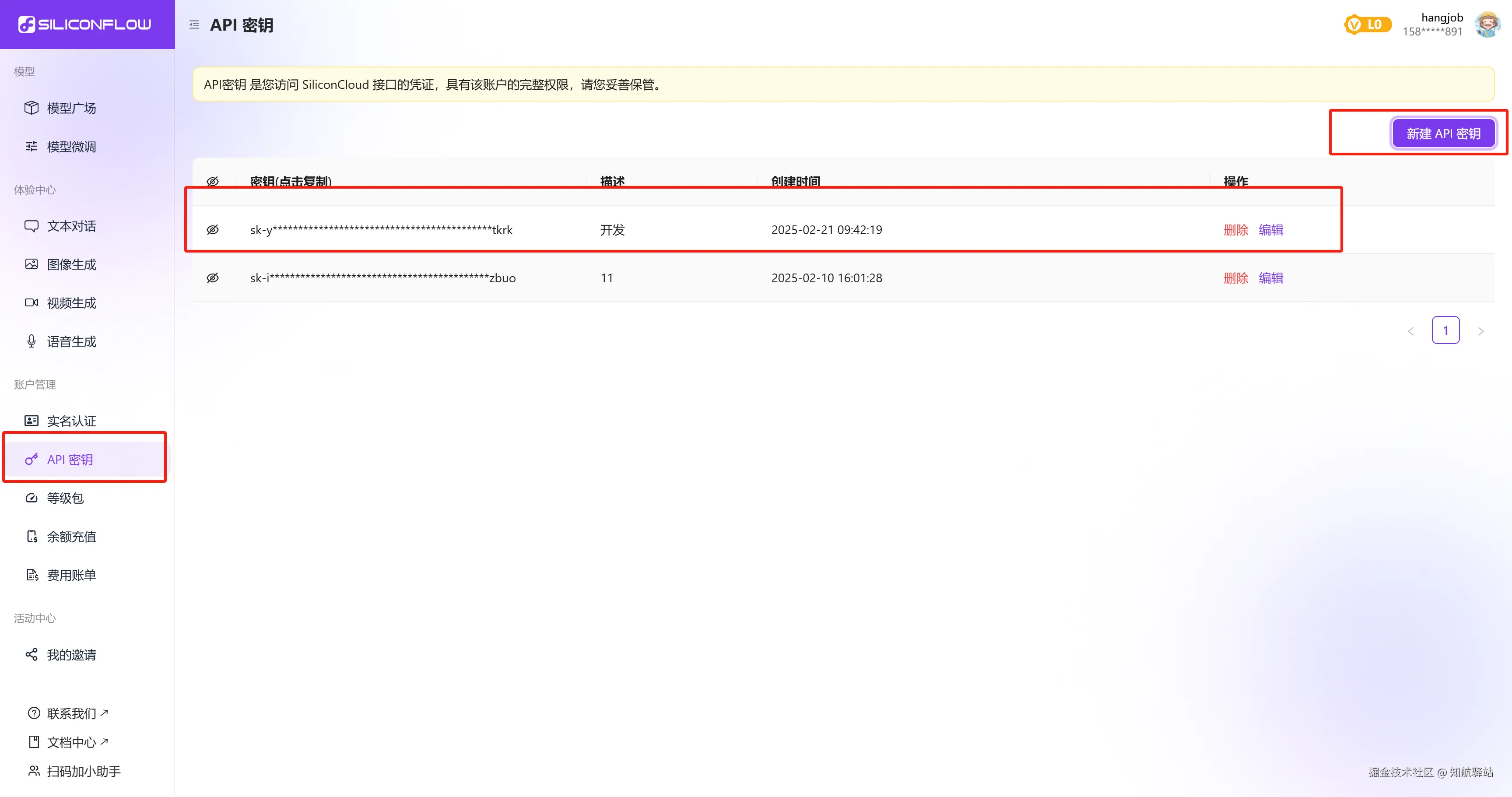Edit the key described as 11
This screenshot has width=1512, height=797.
click(1271, 278)
